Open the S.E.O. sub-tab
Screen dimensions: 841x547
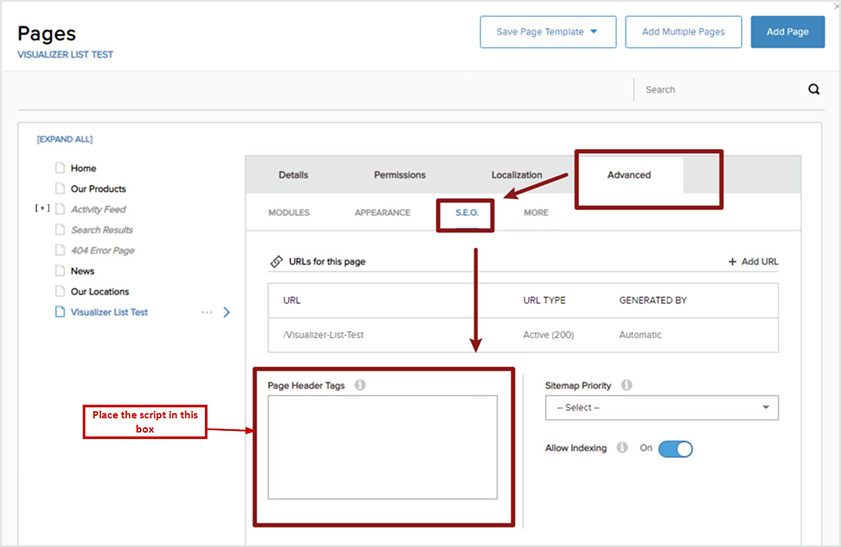(467, 213)
